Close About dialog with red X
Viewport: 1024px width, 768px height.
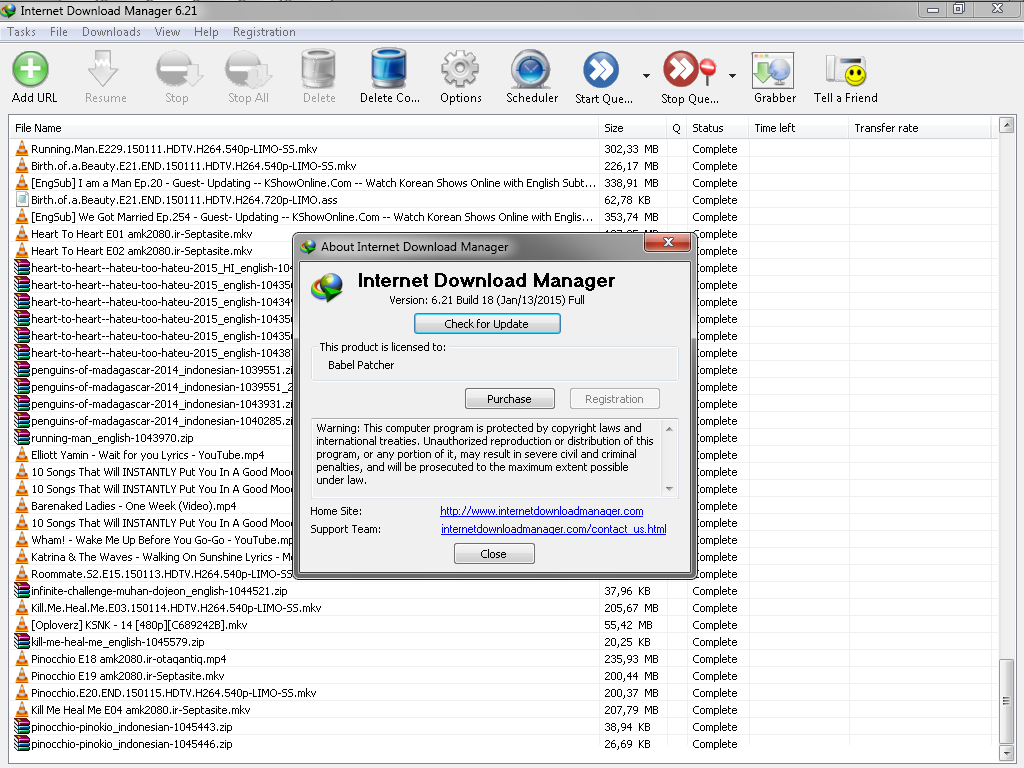667,242
